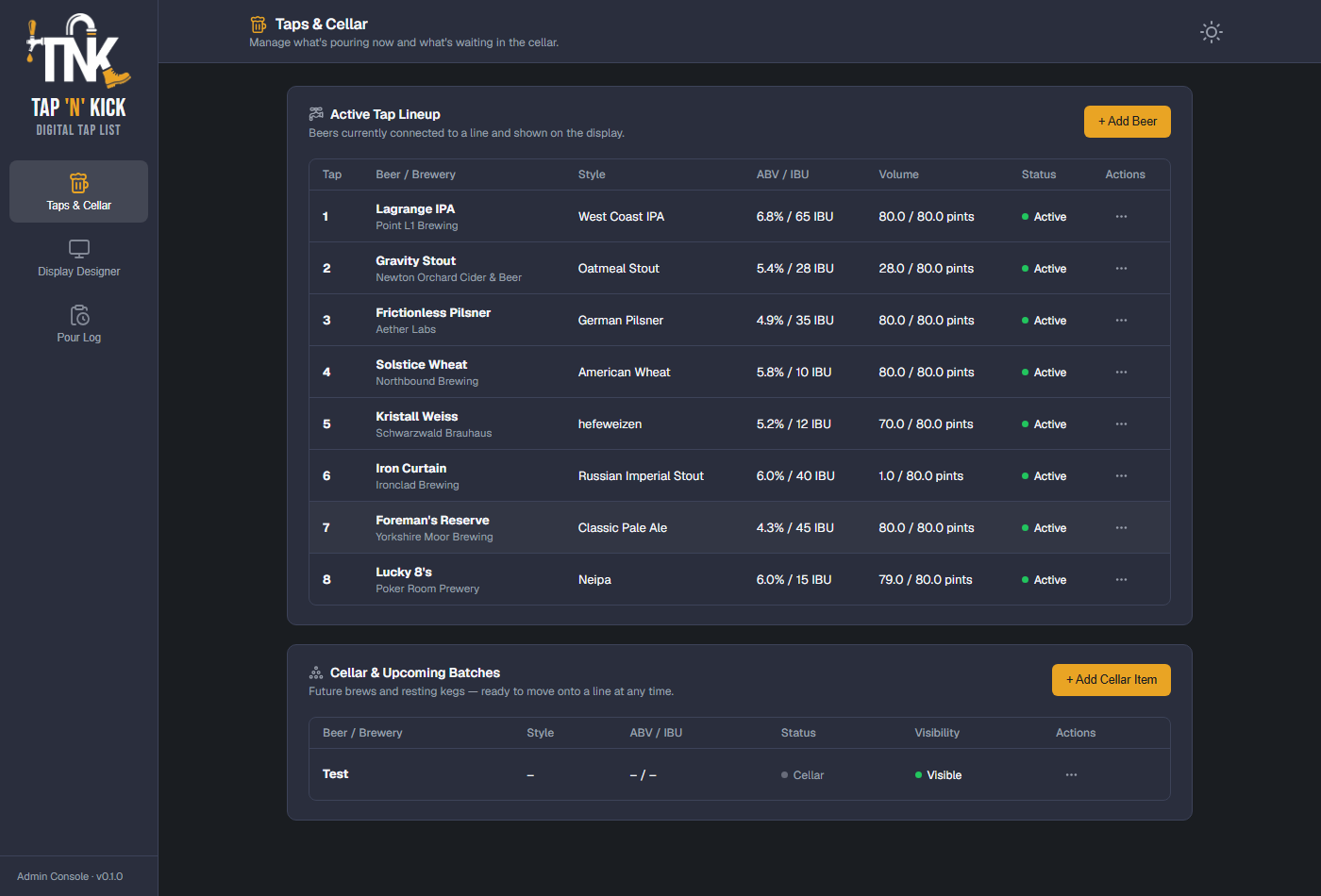Click the 'Schwarzwald Brauhaus' brewery name
Screen dimensions: 1321x896
tap(433, 434)
